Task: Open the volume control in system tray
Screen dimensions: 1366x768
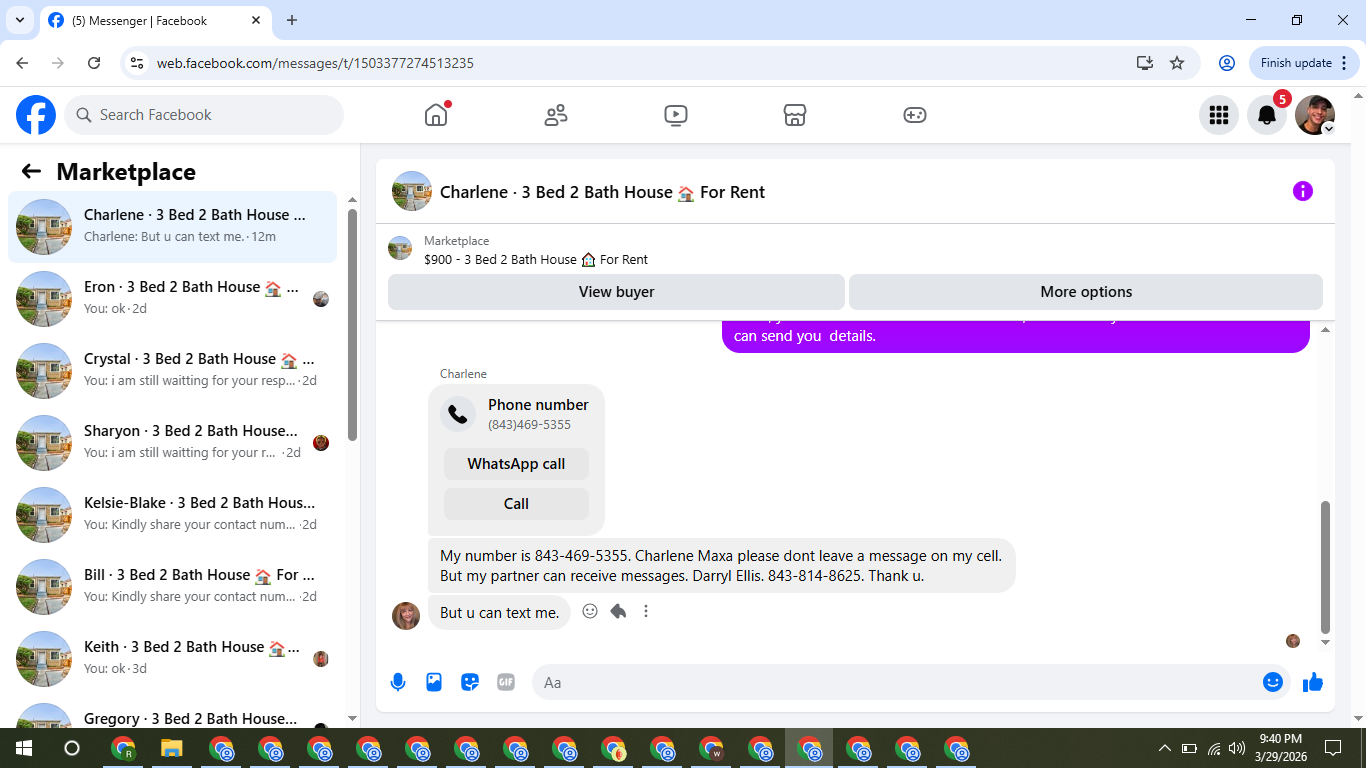Action: tap(1237, 748)
